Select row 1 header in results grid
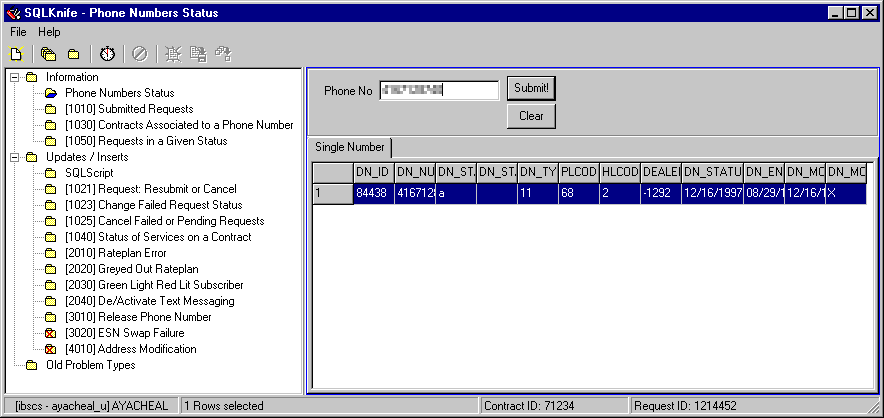This screenshot has height=418, width=884. [x=333, y=193]
